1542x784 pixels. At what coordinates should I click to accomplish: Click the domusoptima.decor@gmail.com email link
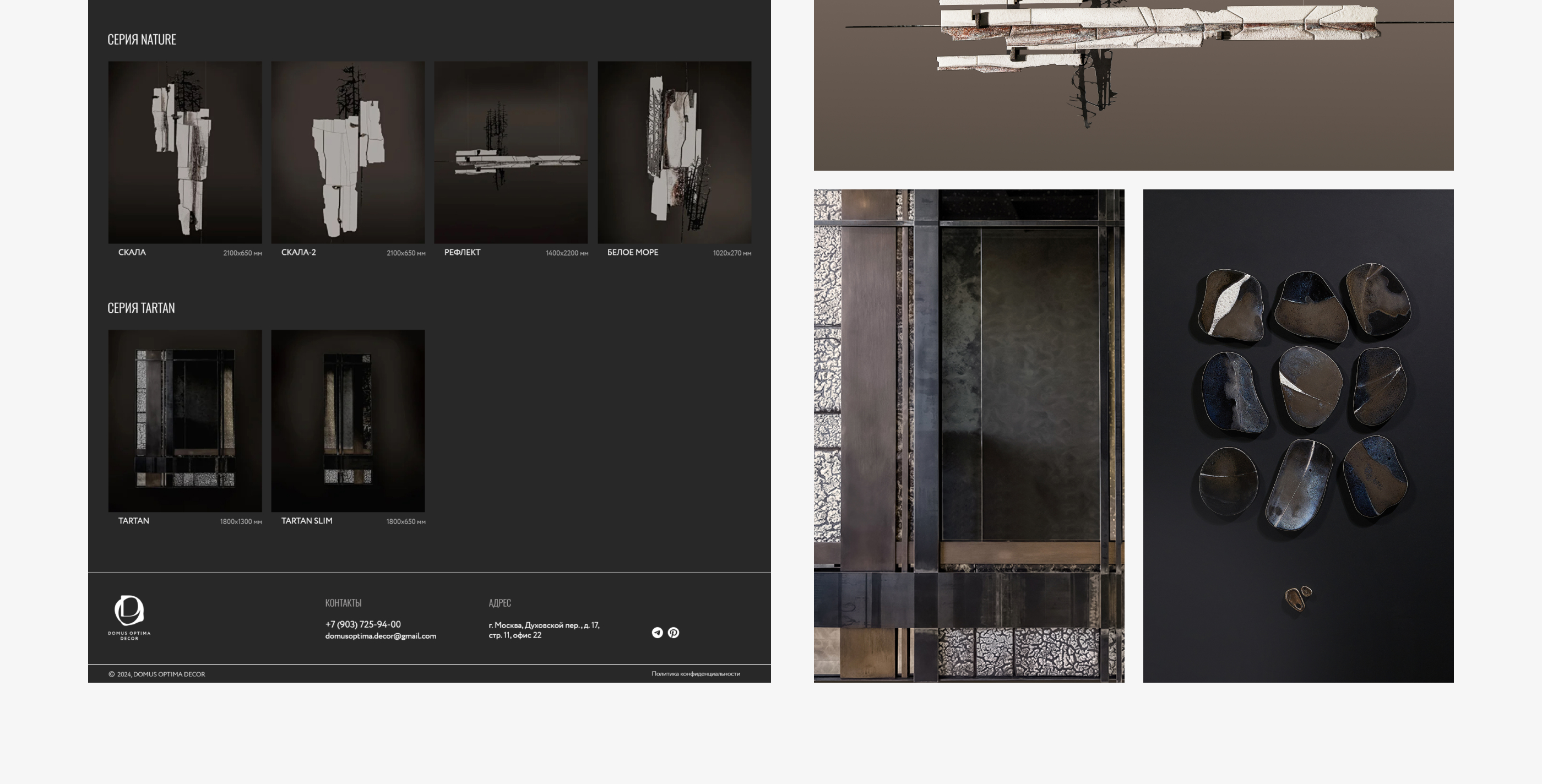380,635
